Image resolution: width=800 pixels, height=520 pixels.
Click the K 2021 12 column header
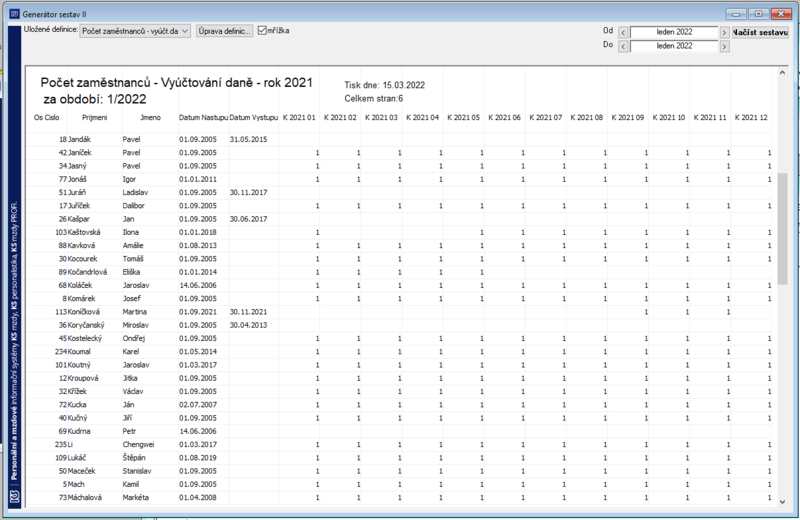pos(751,117)
